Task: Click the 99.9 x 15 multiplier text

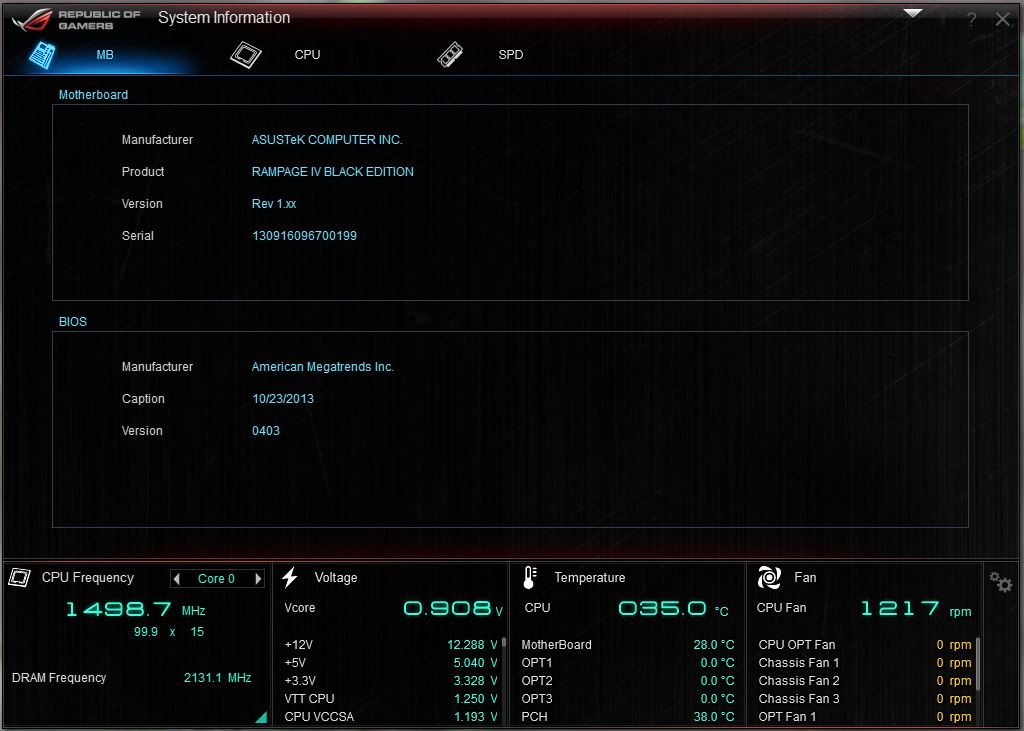Action: [168, 632]
